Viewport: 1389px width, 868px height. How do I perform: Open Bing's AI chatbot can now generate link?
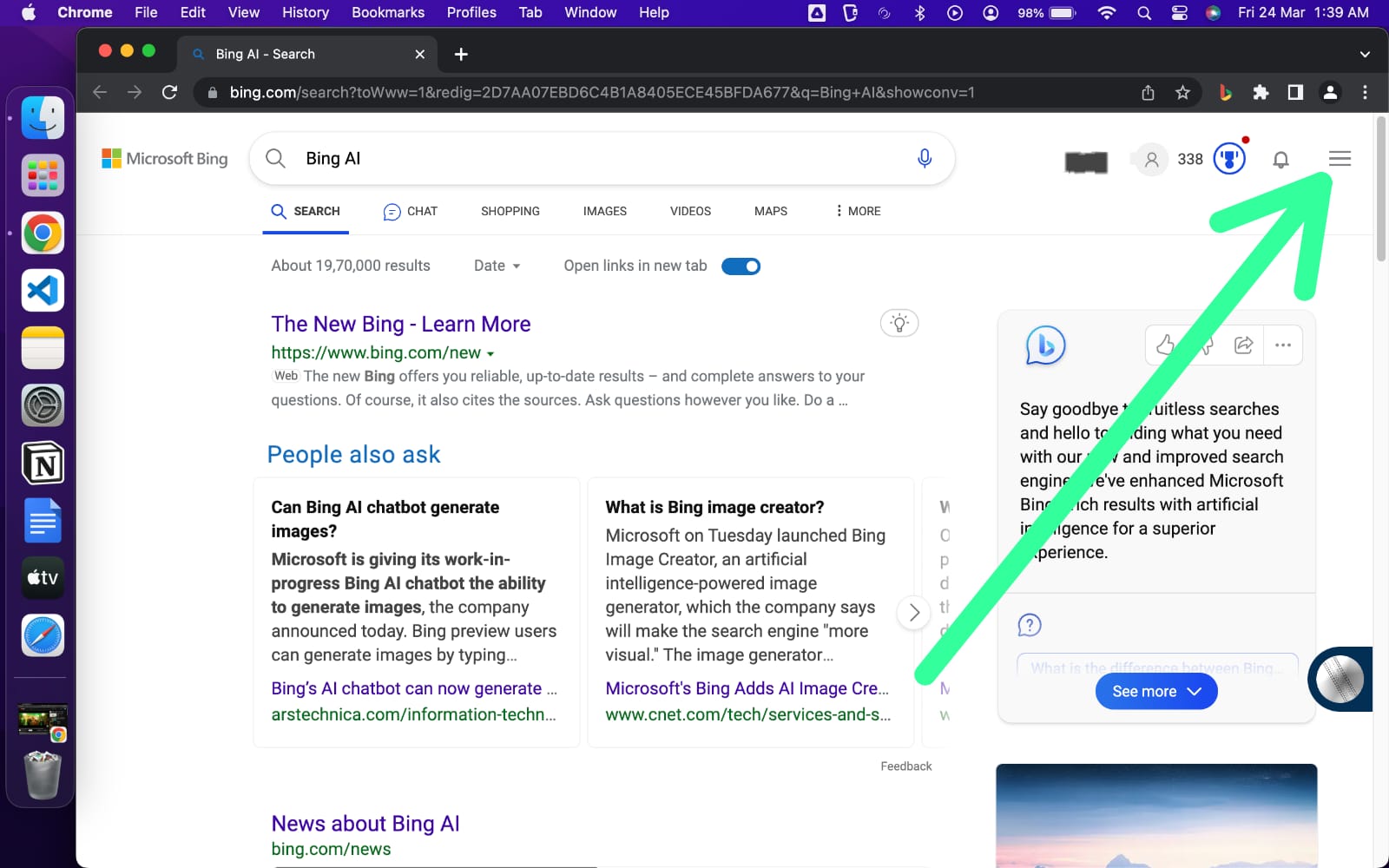[414, 688]
